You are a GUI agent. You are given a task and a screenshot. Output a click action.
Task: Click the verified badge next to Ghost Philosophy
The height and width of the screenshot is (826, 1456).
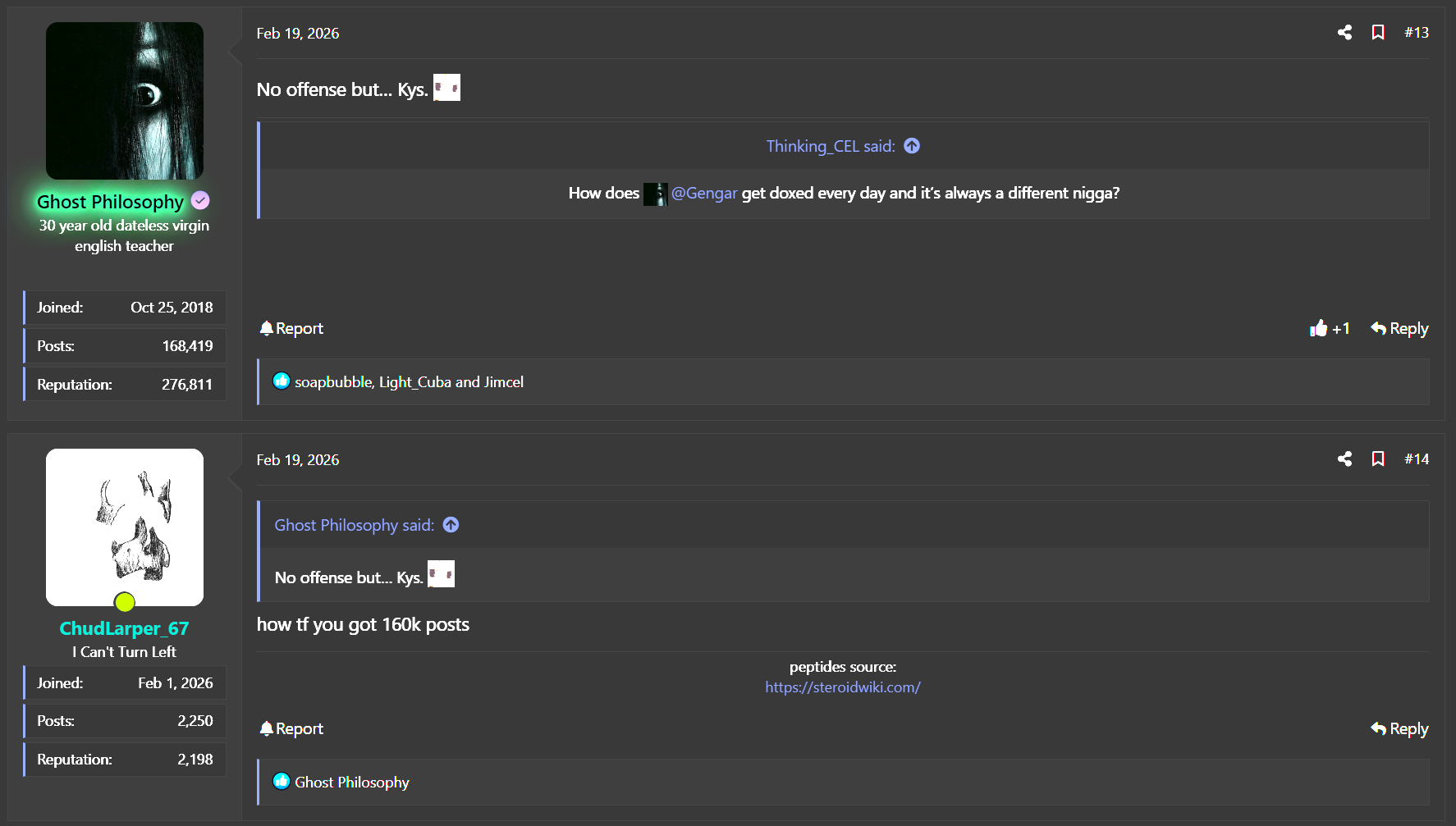point(200,201)
